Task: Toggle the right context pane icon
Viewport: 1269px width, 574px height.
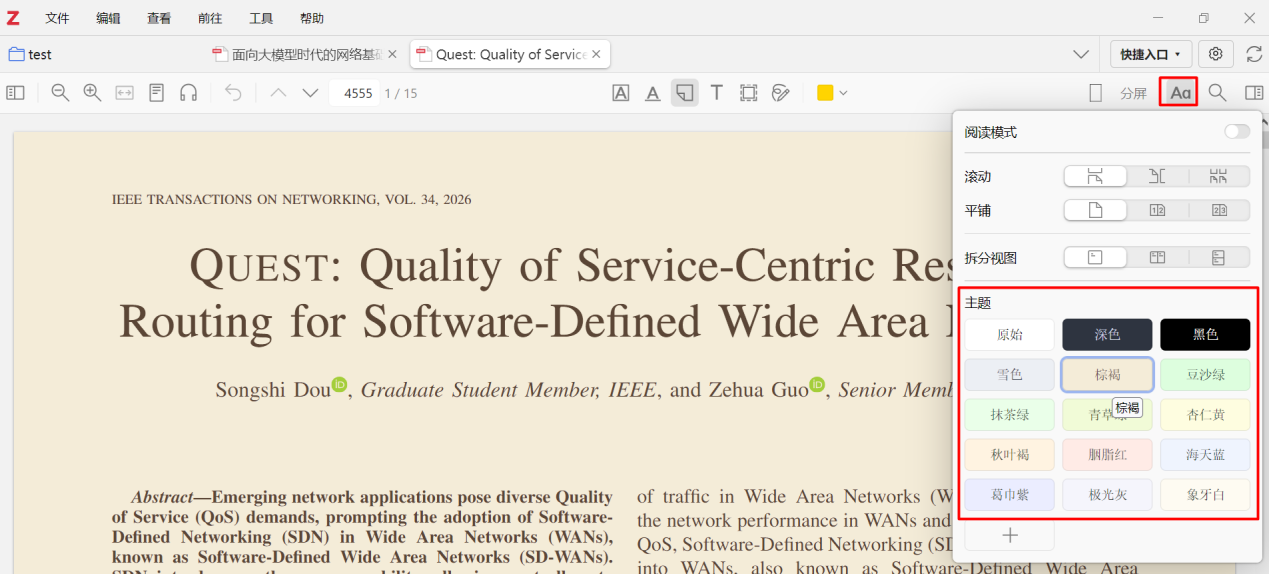Action: pos(1253,93)
